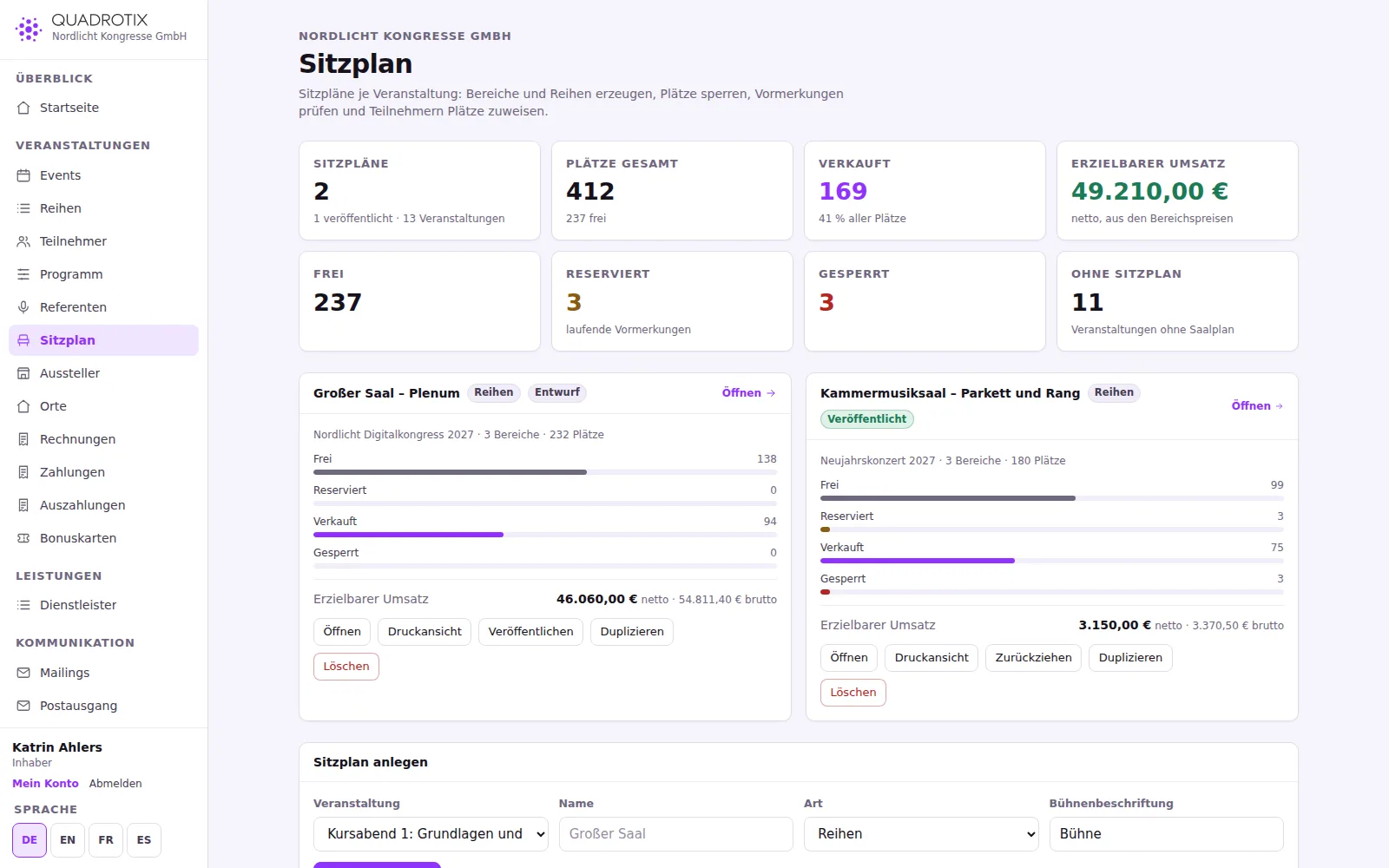Click the 46.060,00 € netto amount
The height and width of the screenshot is (868, 1389).
[x=596, y=599]
